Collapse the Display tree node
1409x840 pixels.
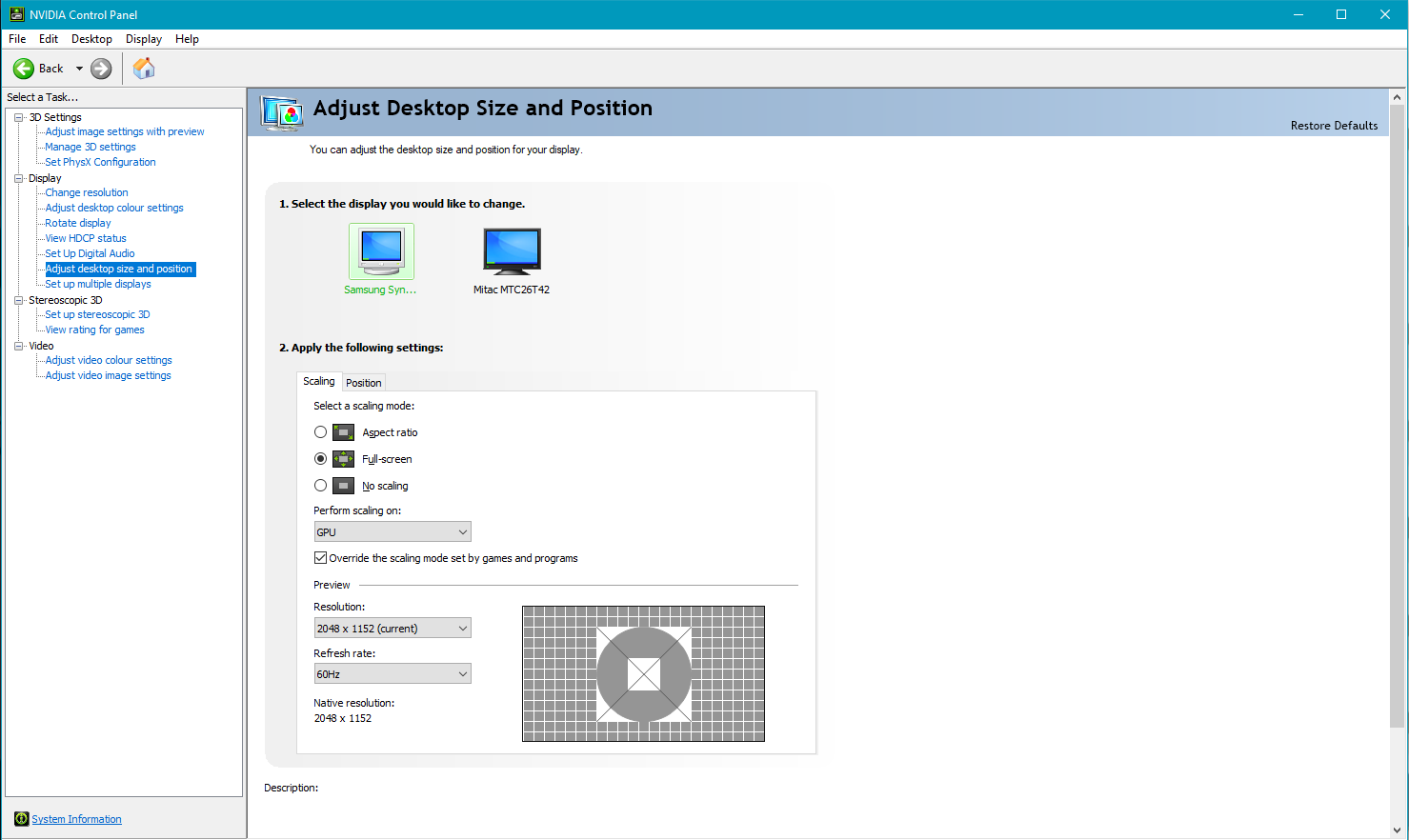click(18, 178)
